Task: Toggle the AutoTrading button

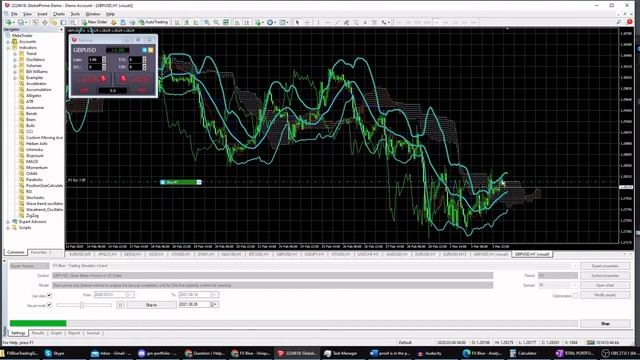Action: pyautogui.click(x=153, y=22)
